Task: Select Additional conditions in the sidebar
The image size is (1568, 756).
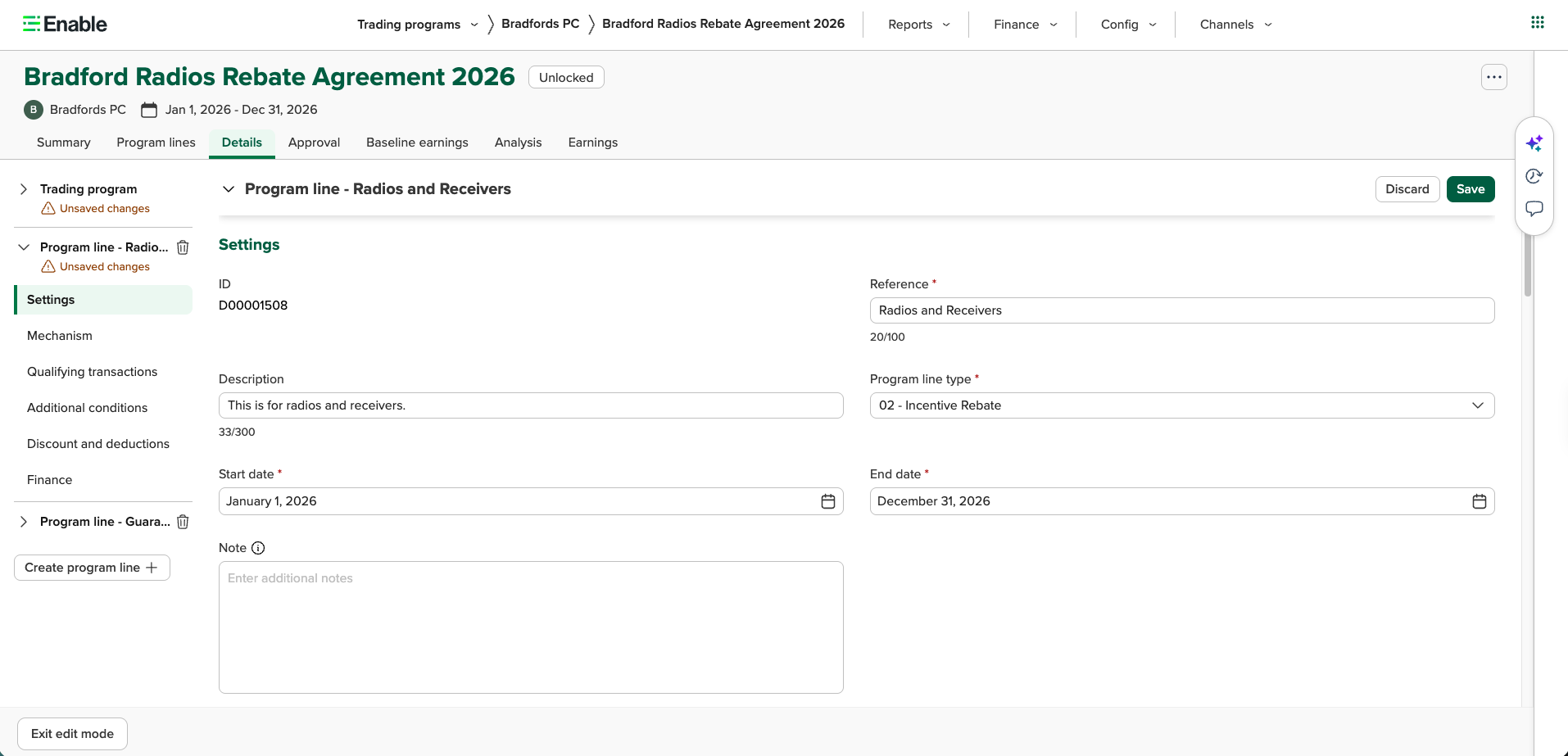Action: click(103, 408)
